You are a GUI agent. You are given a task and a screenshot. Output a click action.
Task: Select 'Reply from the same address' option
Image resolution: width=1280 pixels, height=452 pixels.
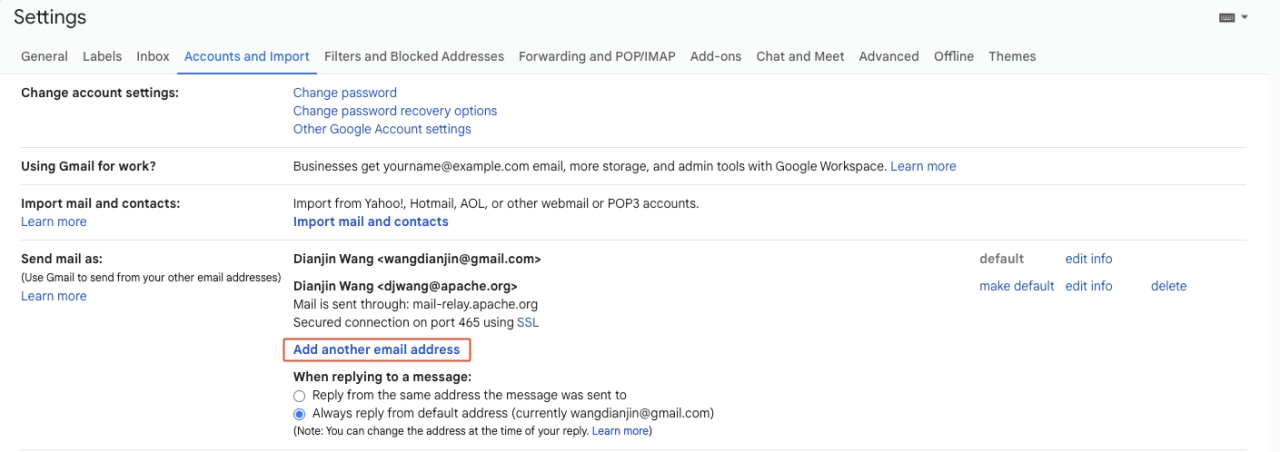tap(299, 396)
